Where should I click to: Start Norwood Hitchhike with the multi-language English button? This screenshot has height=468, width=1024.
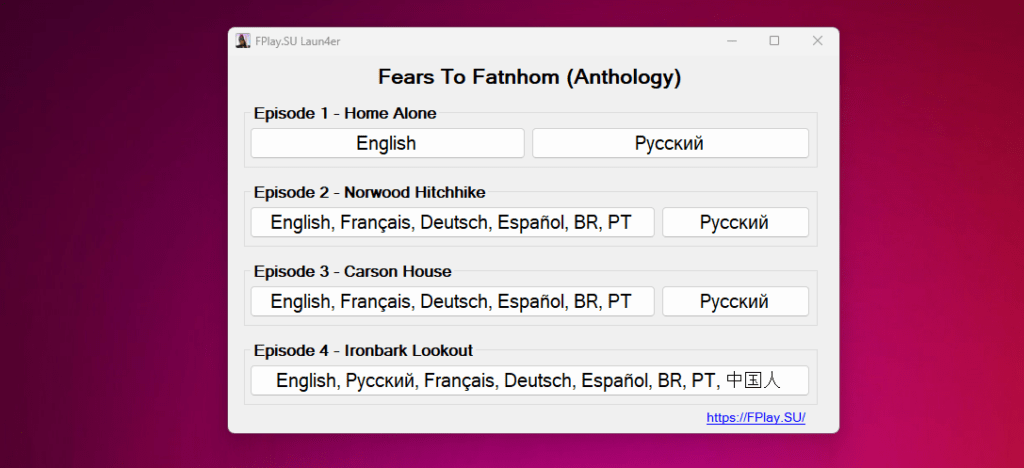452,222
